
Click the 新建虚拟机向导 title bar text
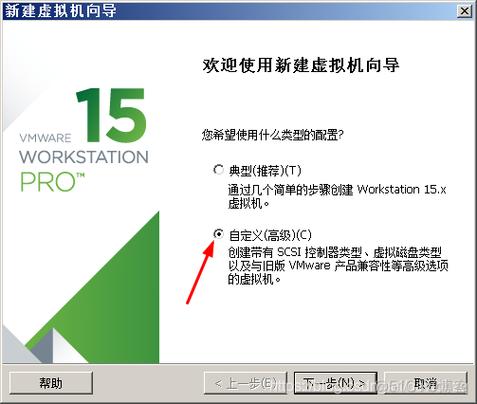(x=61, y=11)
